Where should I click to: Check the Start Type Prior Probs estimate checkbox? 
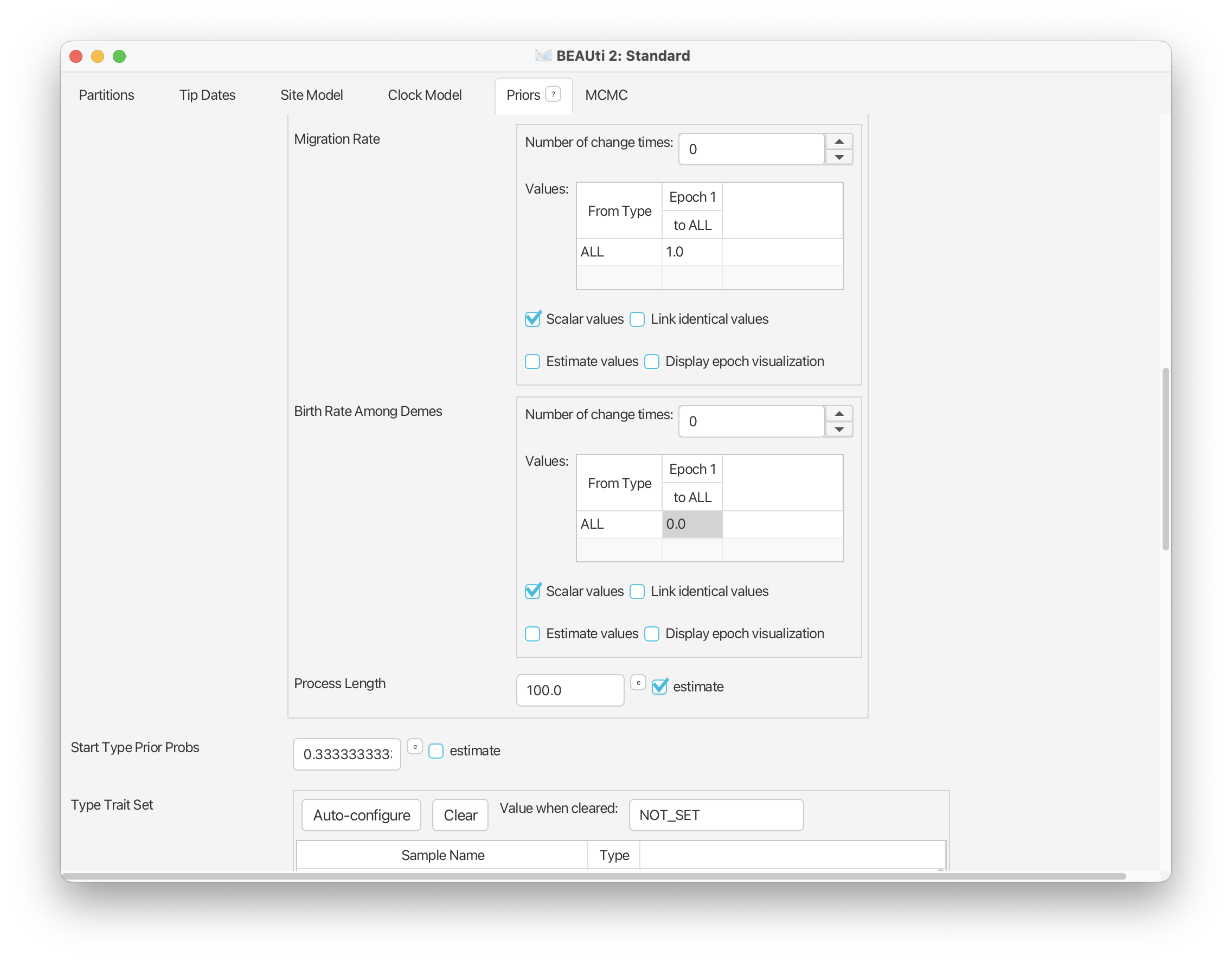click(x=436, y=751)
